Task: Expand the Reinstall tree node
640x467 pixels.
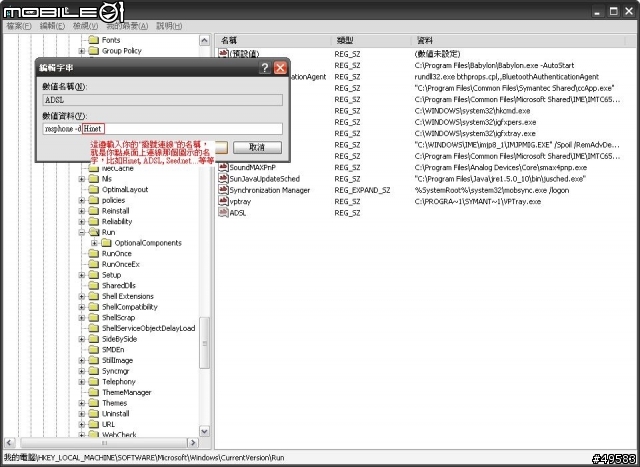Action: pos(82,211)
